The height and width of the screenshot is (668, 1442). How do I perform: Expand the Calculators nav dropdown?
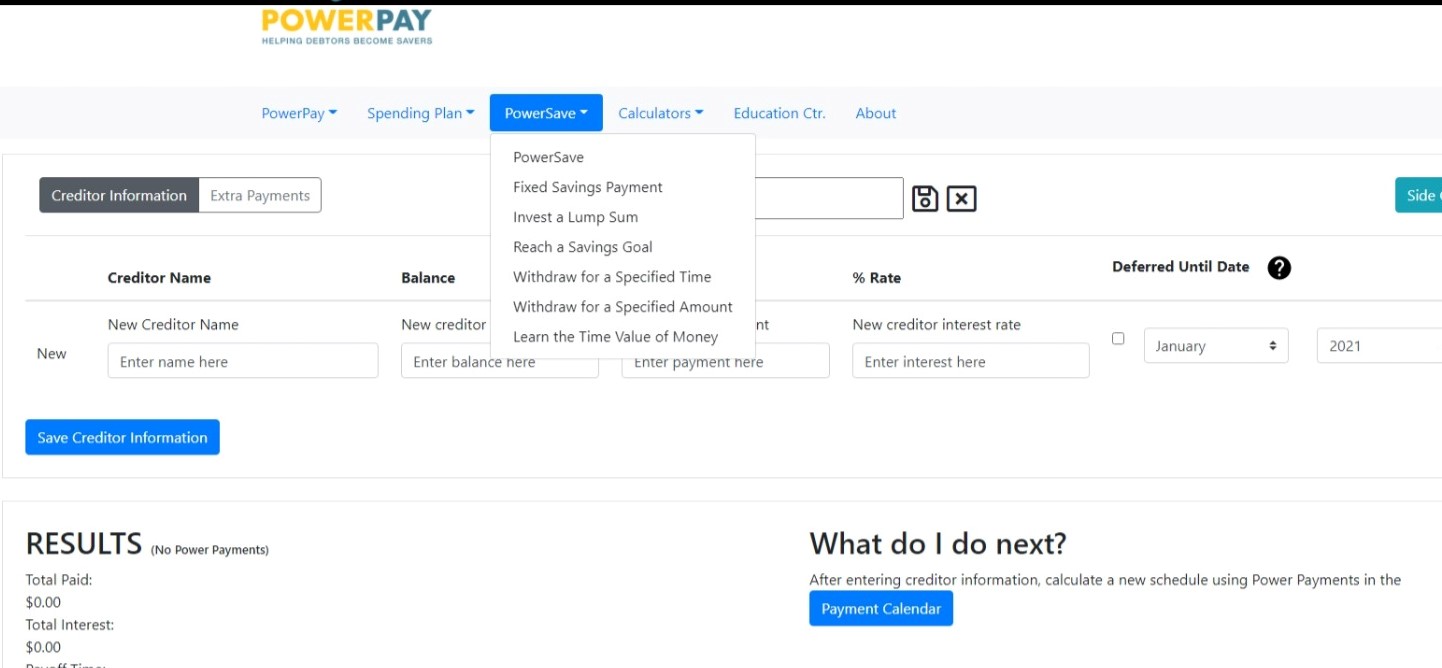pos(661,113)
